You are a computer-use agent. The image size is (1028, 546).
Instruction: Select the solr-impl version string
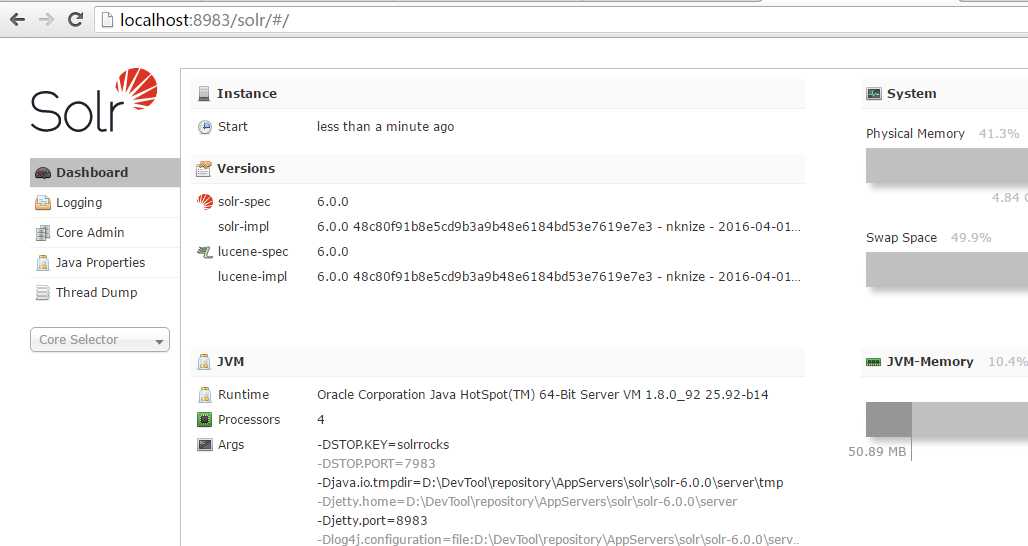pos(559,227)
